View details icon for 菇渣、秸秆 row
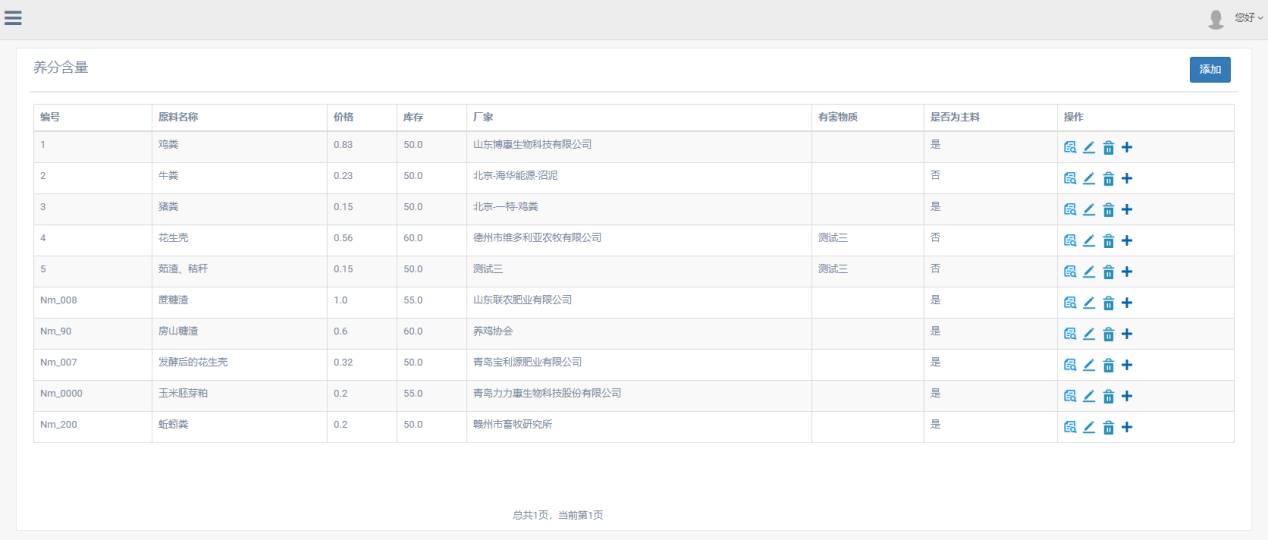1268x540 pixels. [x=1070, y=272]
